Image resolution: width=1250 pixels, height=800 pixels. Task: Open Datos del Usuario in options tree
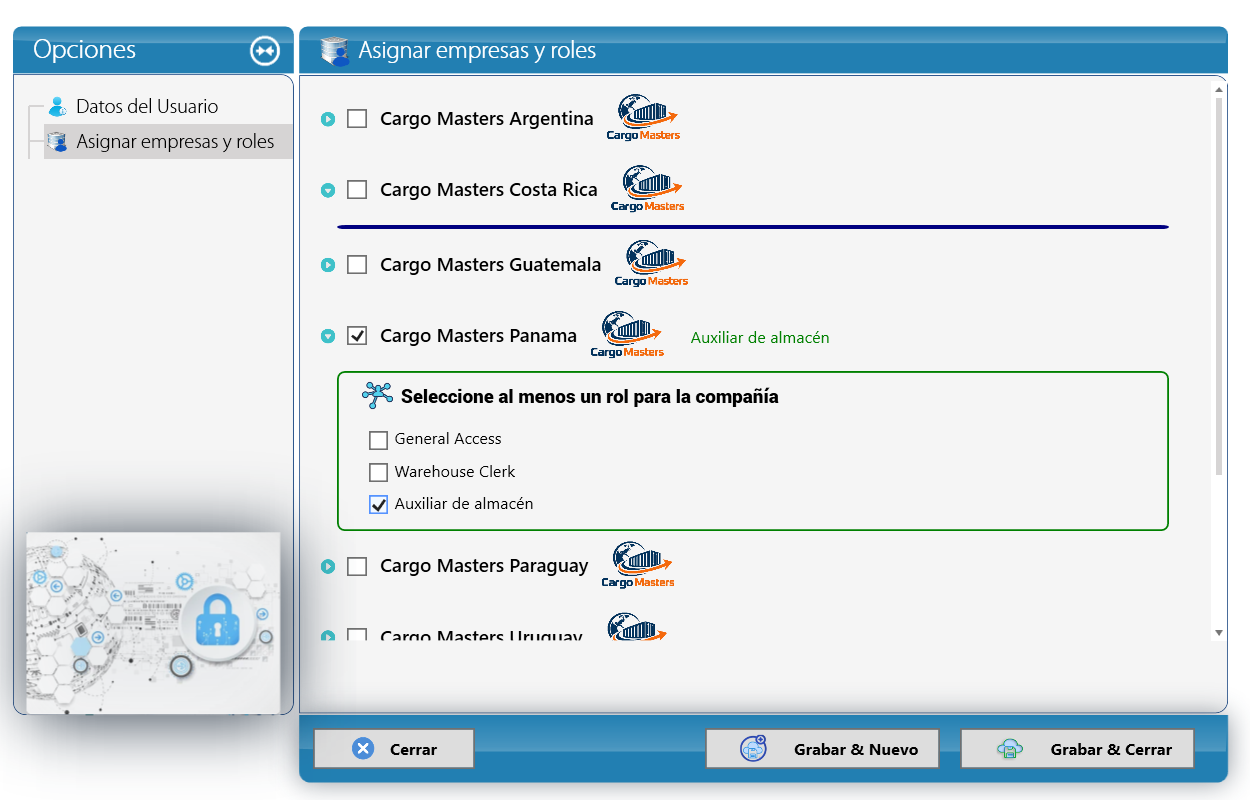(x=147, y=106)
